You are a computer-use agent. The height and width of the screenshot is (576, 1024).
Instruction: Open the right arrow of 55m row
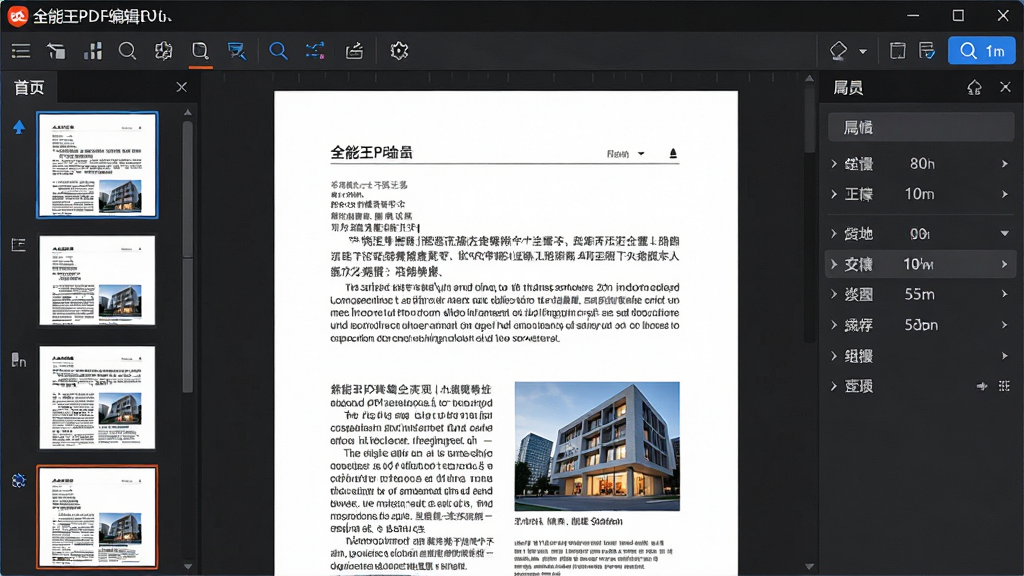(1004, 295)
